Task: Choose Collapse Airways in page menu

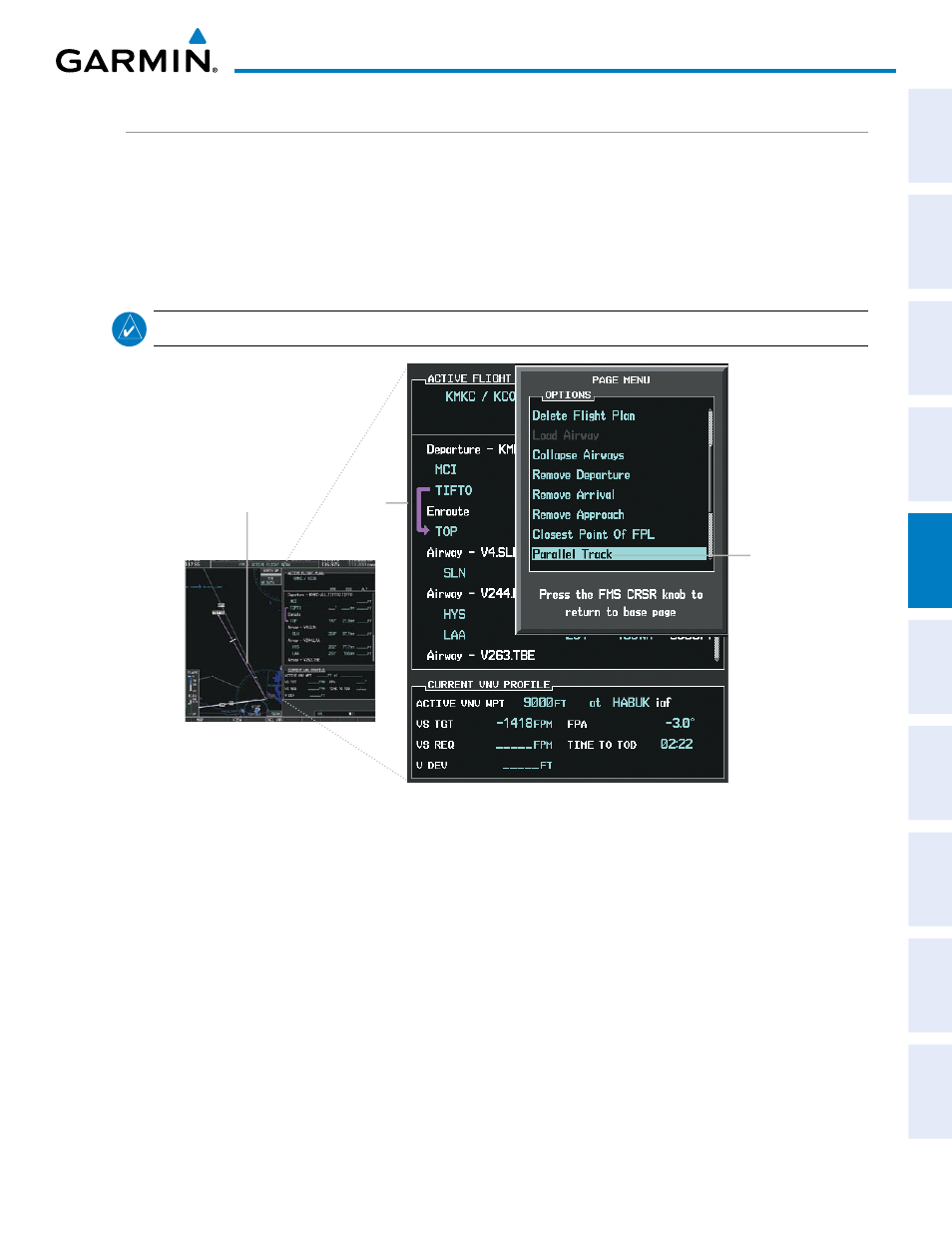Action: [578, 455]
